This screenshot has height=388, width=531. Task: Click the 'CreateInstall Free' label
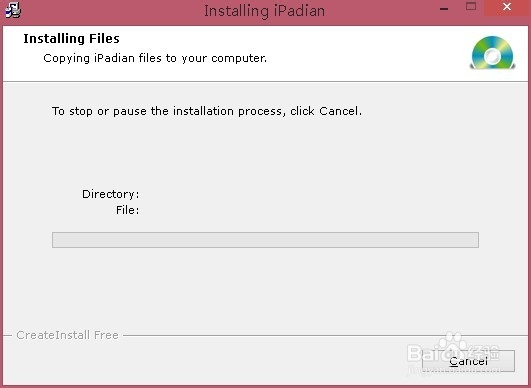pyautogui.click(x=67, y=335)
